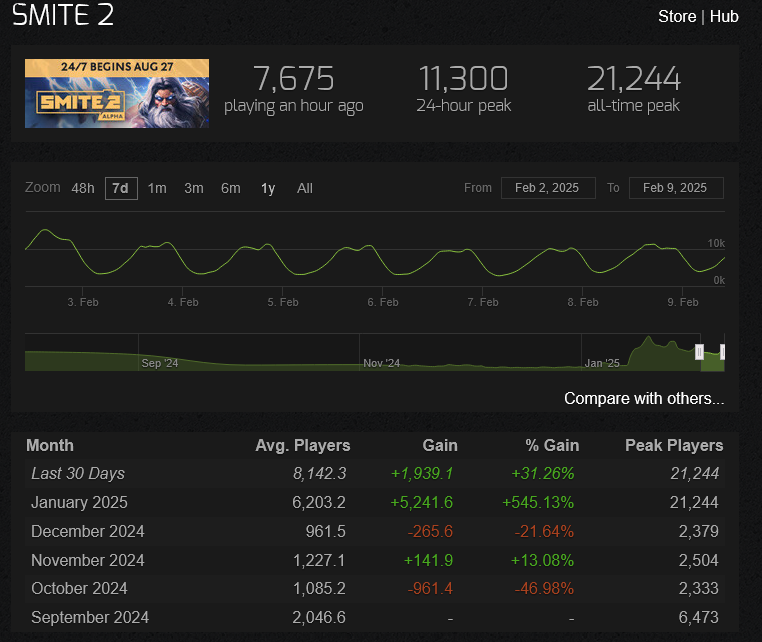Image resolution: width=762 pixels, height=642 pixels.
Task: Click the +141.9 gain value
Action: click(x=428, y=560)
